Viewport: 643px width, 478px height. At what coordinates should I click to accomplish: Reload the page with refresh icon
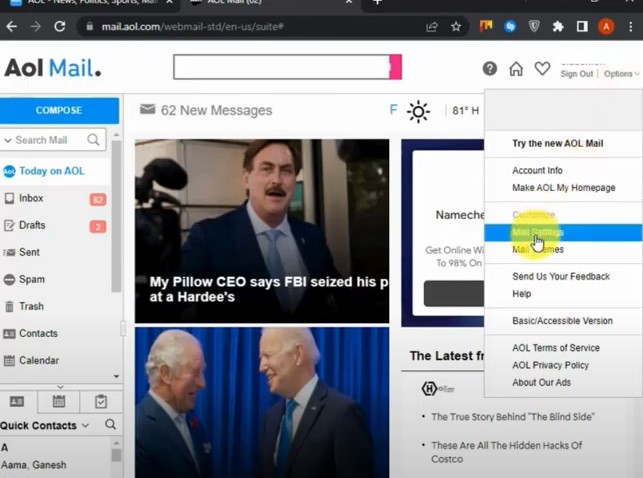pyautogui.click(x=60, y=27)
